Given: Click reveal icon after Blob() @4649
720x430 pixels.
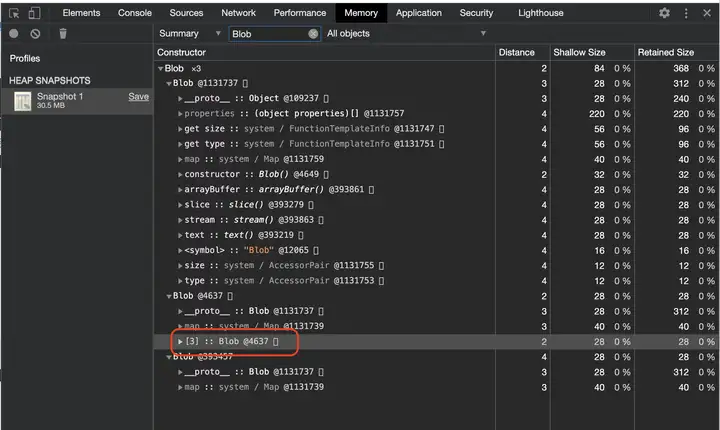Looking at the screenshot, I should click(x=326, y=175).
